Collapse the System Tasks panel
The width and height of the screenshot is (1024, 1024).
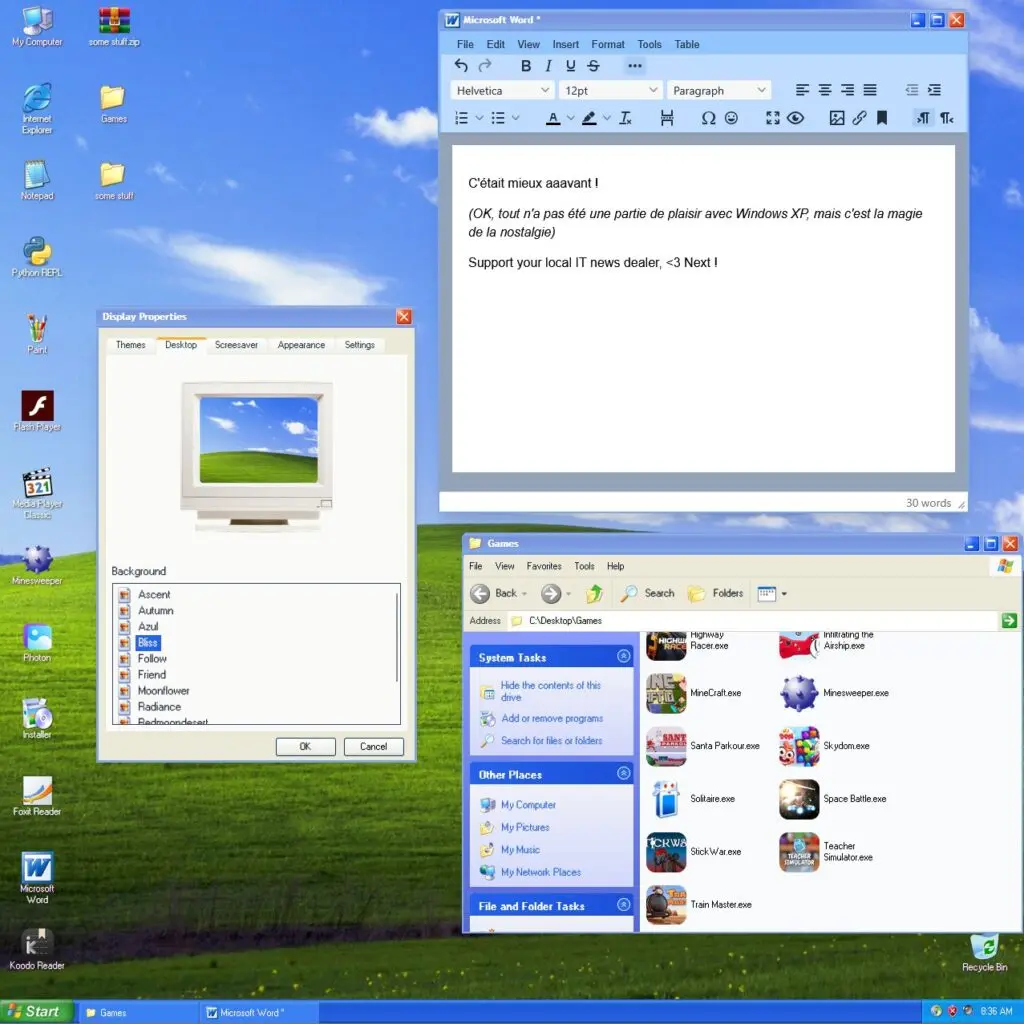(x=624, y=656)
